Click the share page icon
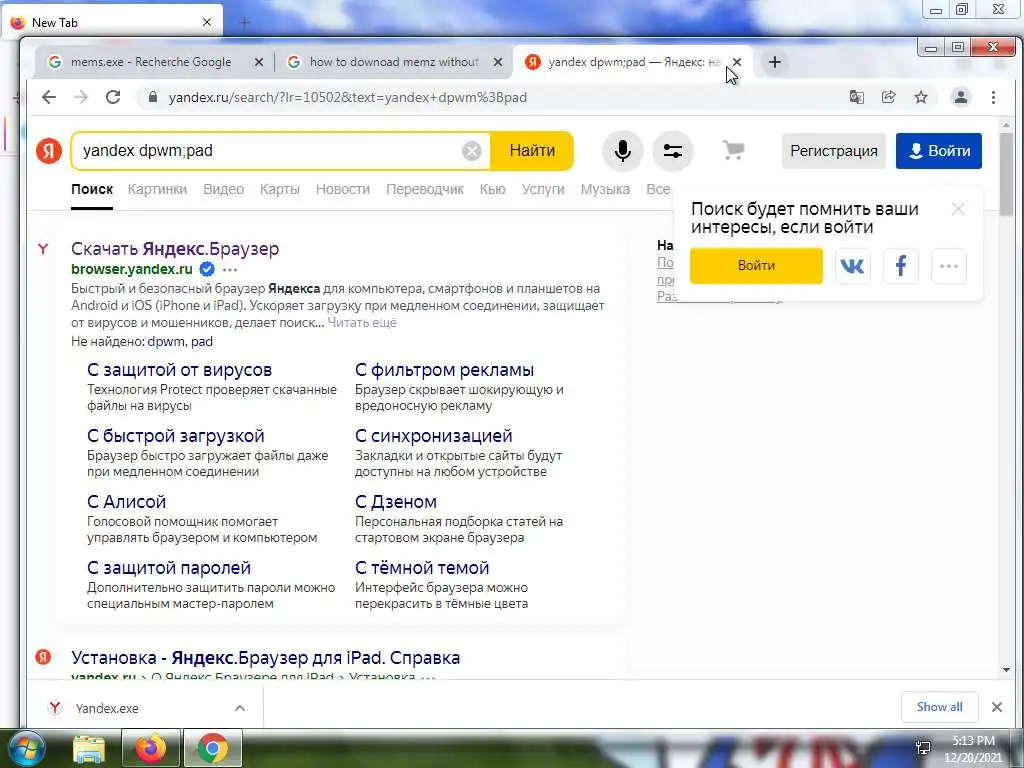 coord(888,97)
